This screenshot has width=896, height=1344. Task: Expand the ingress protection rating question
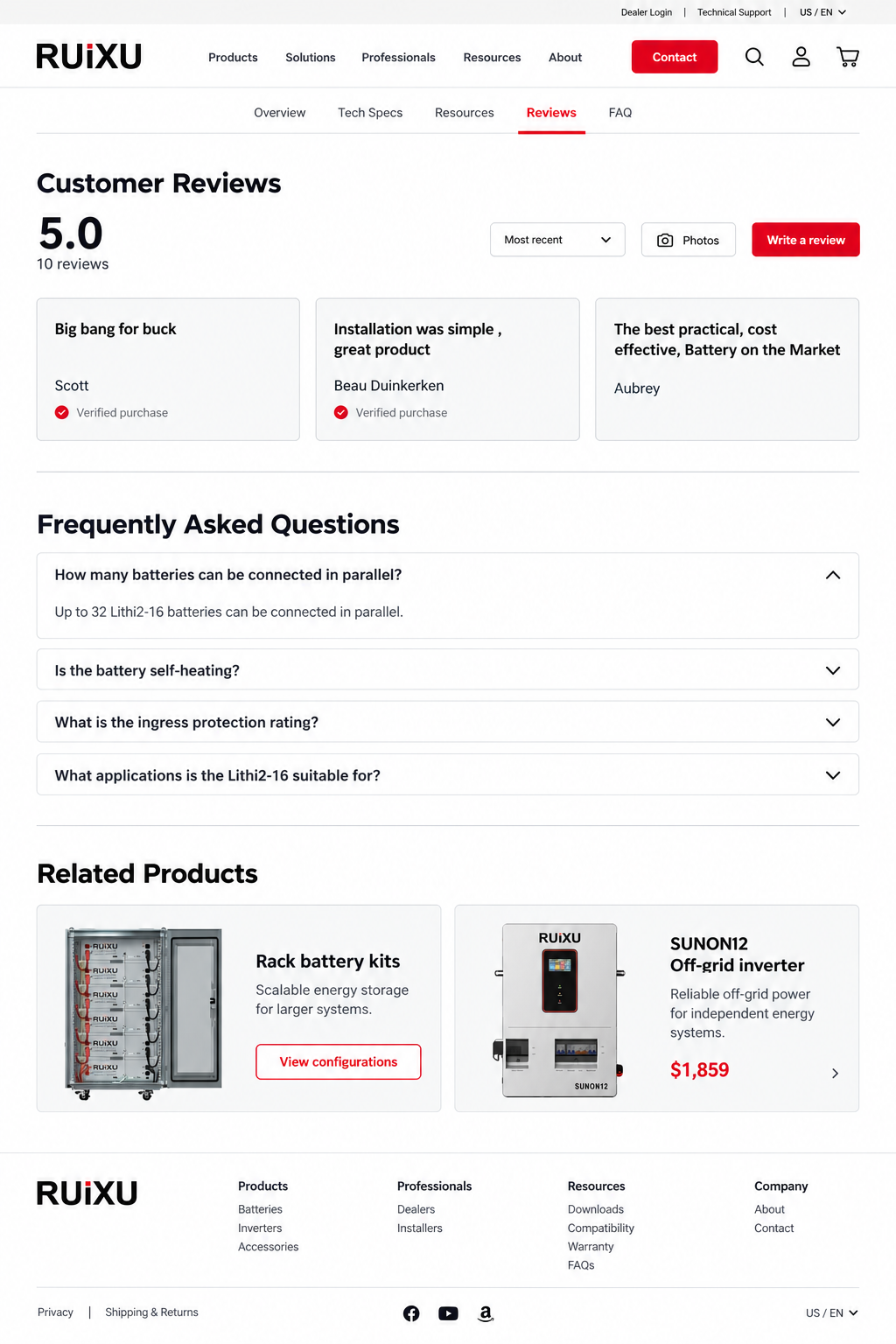coord(448,722)
